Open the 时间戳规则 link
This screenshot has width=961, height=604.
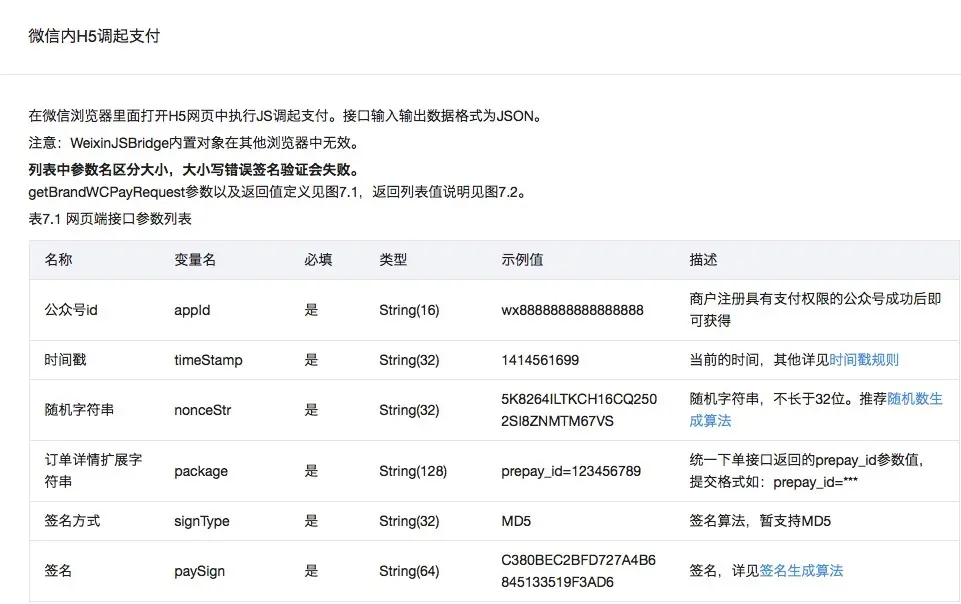point(864,360)
